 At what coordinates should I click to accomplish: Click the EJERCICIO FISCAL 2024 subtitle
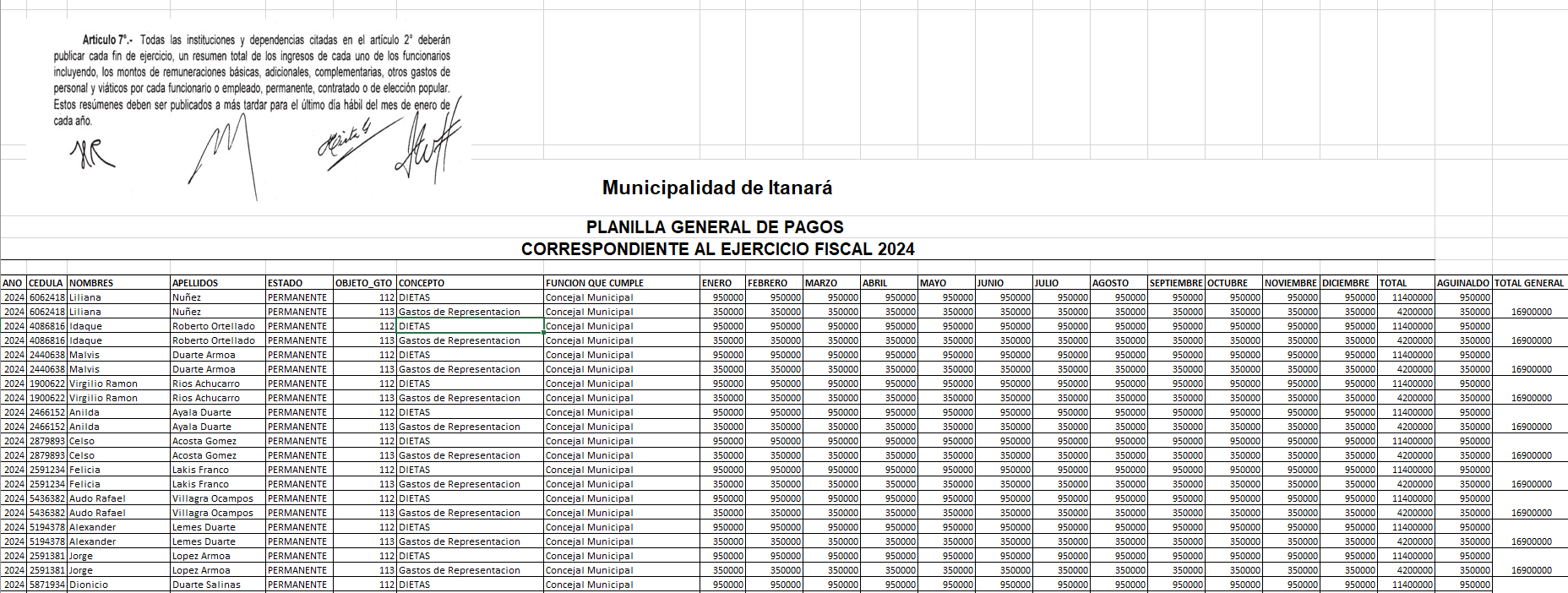717,249
